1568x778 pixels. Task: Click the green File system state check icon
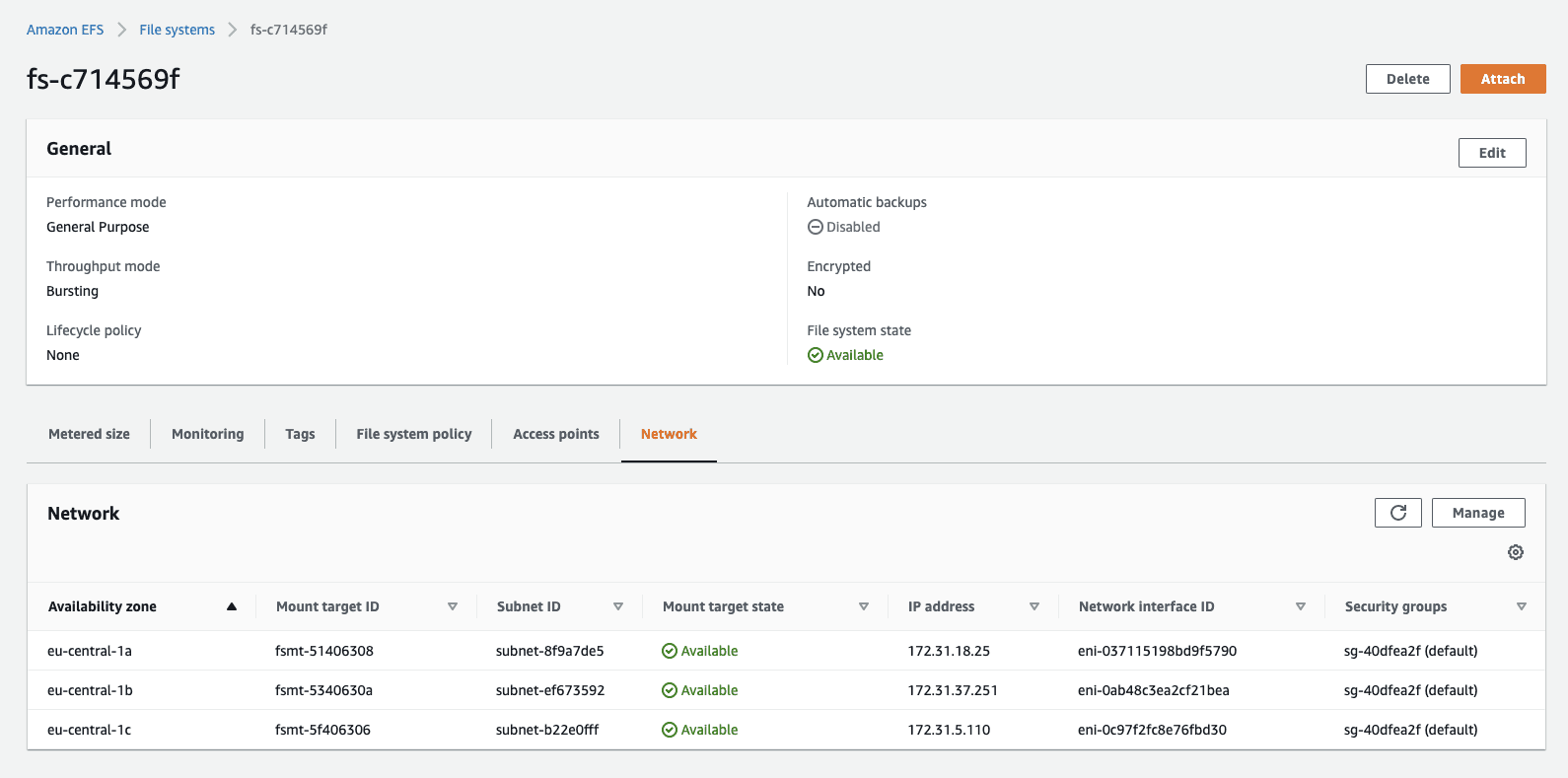[x=816, y=355]
